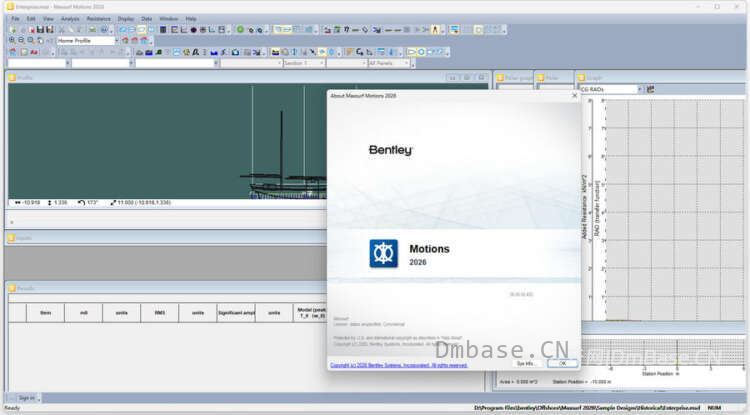
Task: Click the blue globe icon in third toolbar row
Action: [332, 52]
